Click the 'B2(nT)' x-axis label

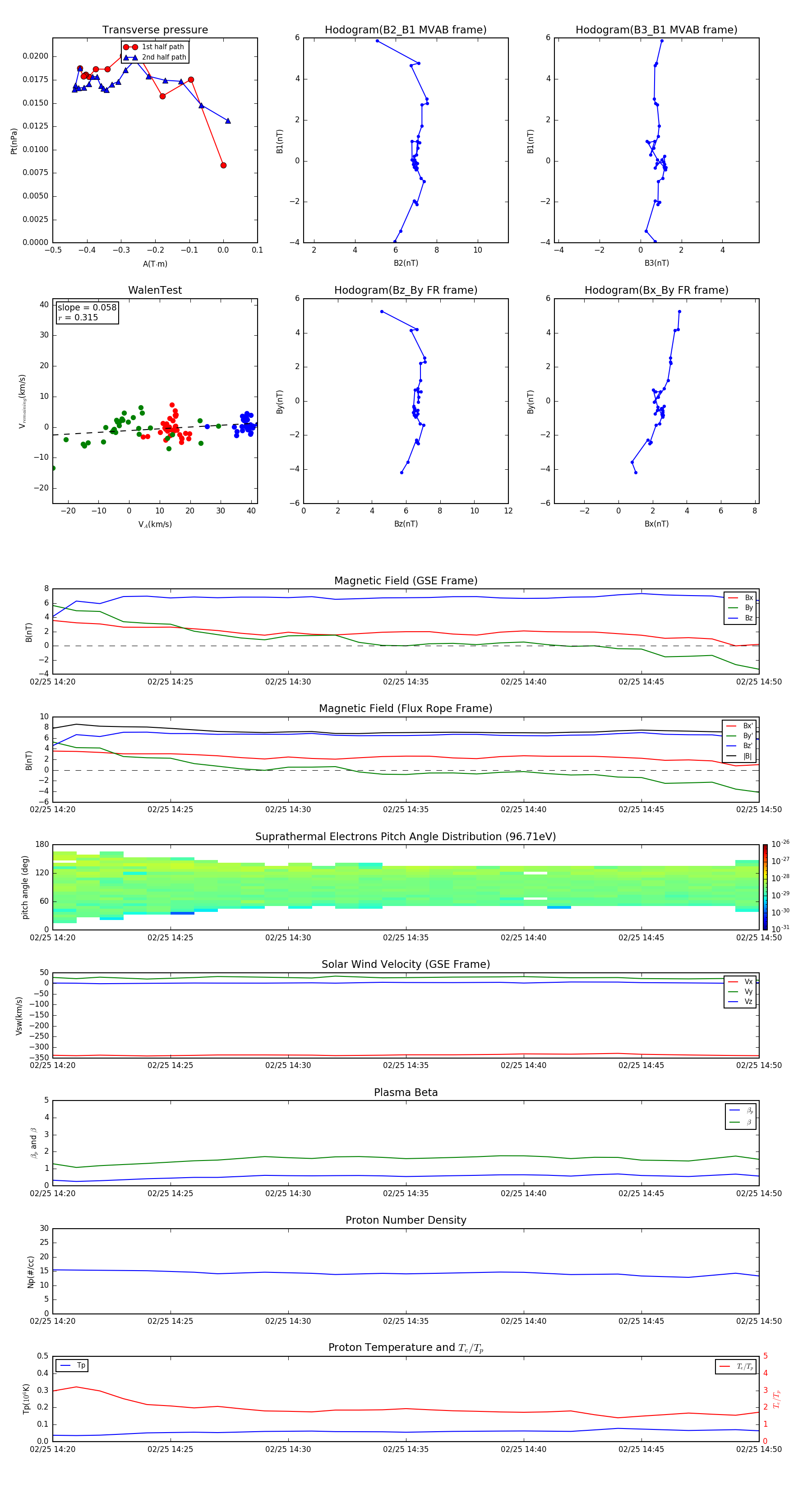point(406,263)
